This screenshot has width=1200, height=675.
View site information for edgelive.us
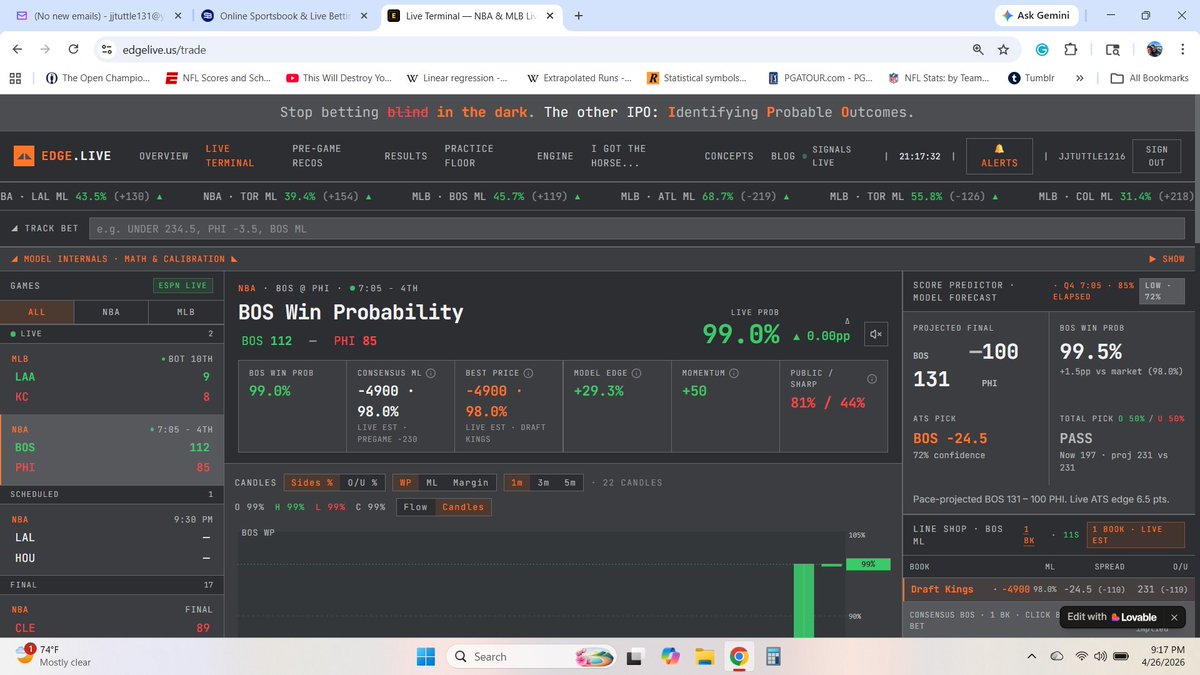pos(106,49)
